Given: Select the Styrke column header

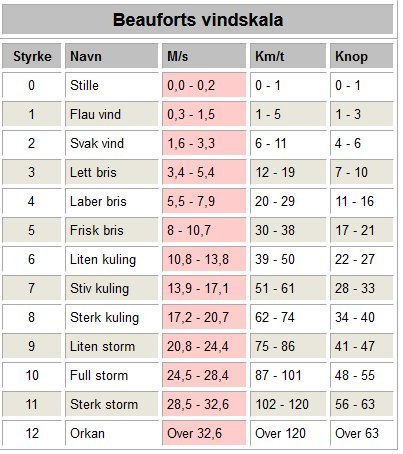Looking at the screenshot, I should [x=32, y=56].
